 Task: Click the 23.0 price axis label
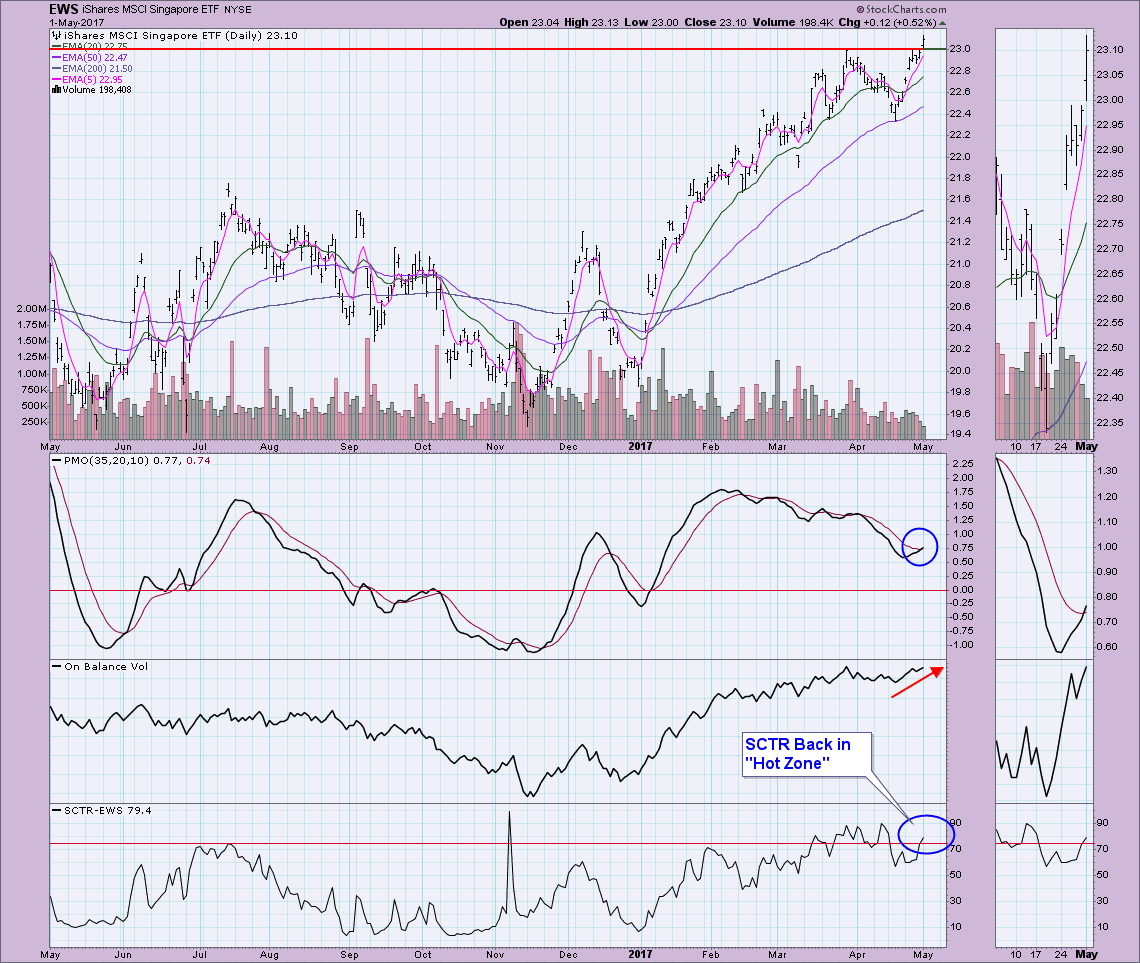[x=960, y=49]
